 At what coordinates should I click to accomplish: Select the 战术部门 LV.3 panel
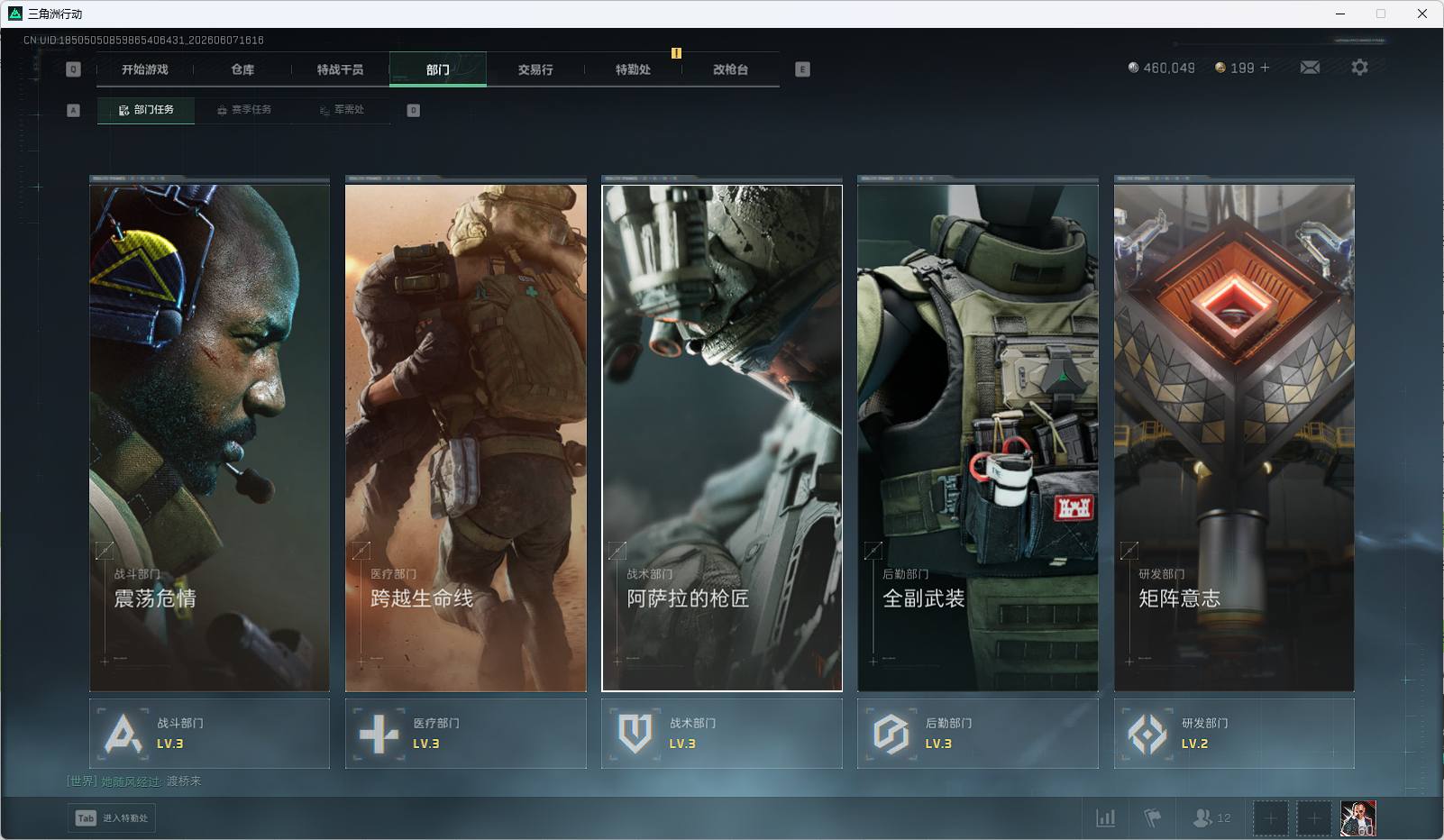722,734
